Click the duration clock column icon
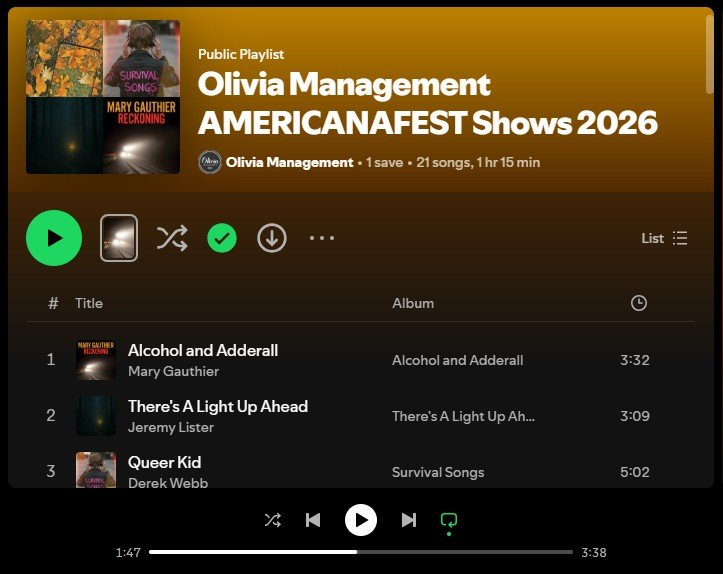723x574 pixels. (x=639, y=303)
